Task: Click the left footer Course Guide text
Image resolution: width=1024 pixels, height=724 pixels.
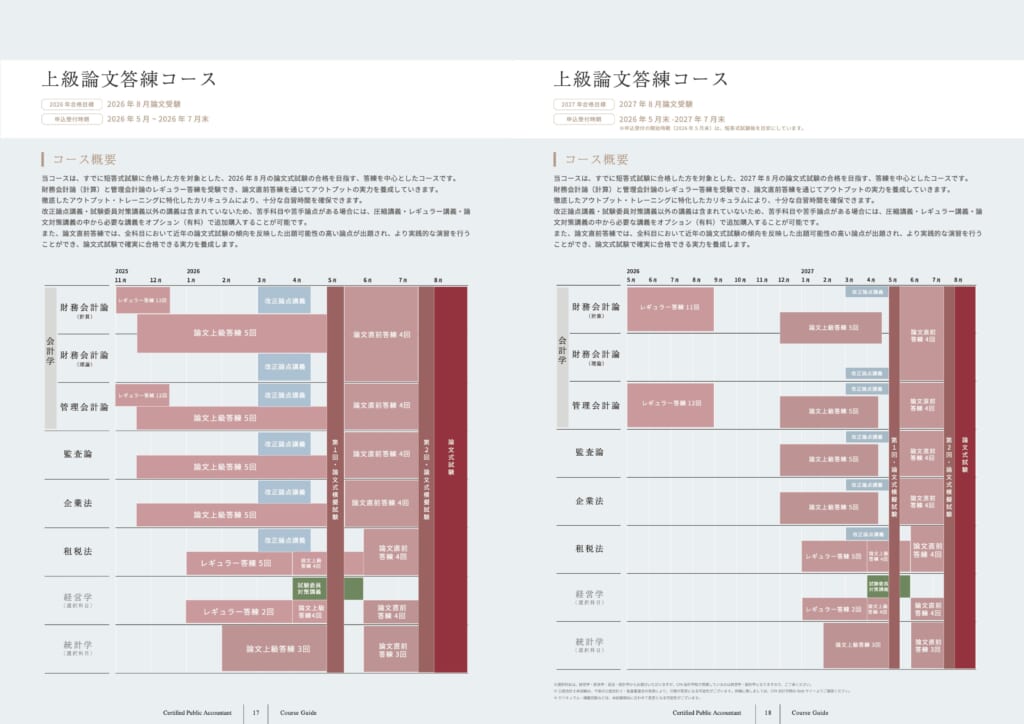Action: (298, 713)
